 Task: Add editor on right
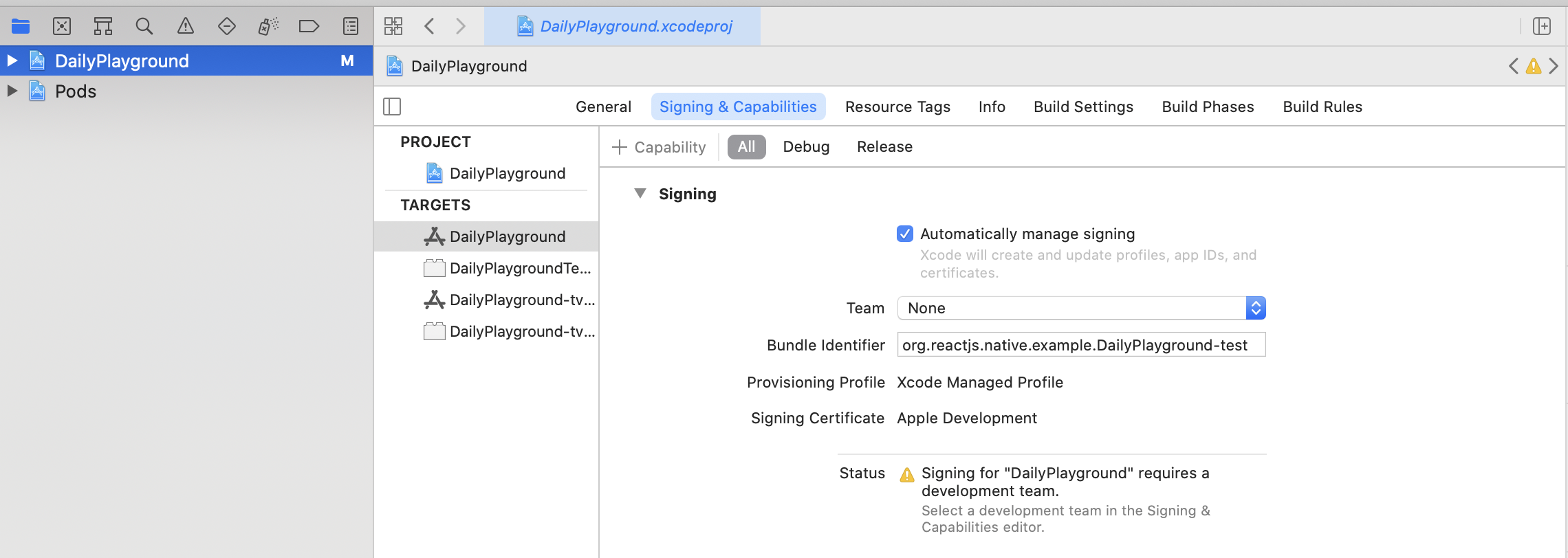click(x=1542, y=27)
